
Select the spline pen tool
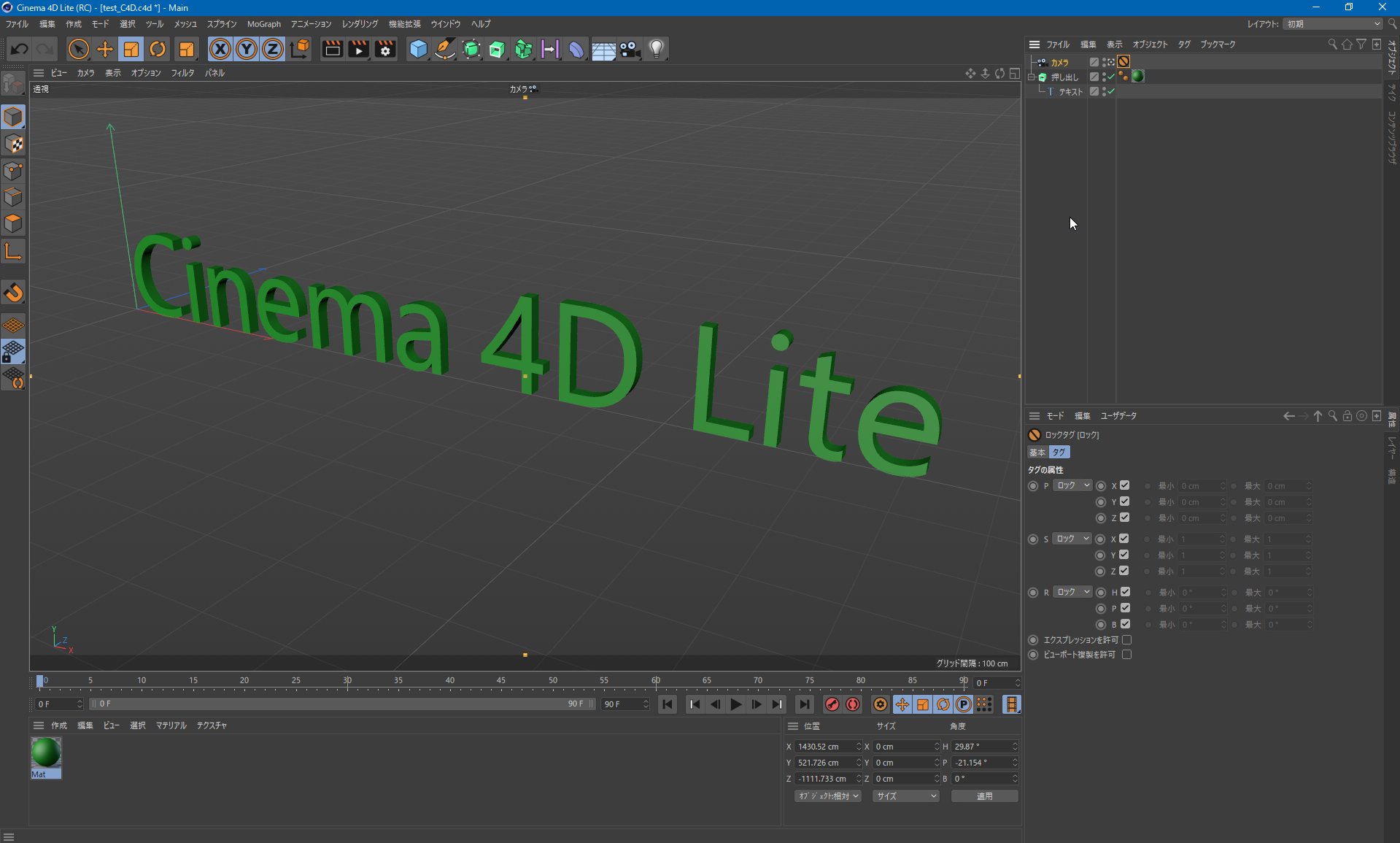click(444, 49)
